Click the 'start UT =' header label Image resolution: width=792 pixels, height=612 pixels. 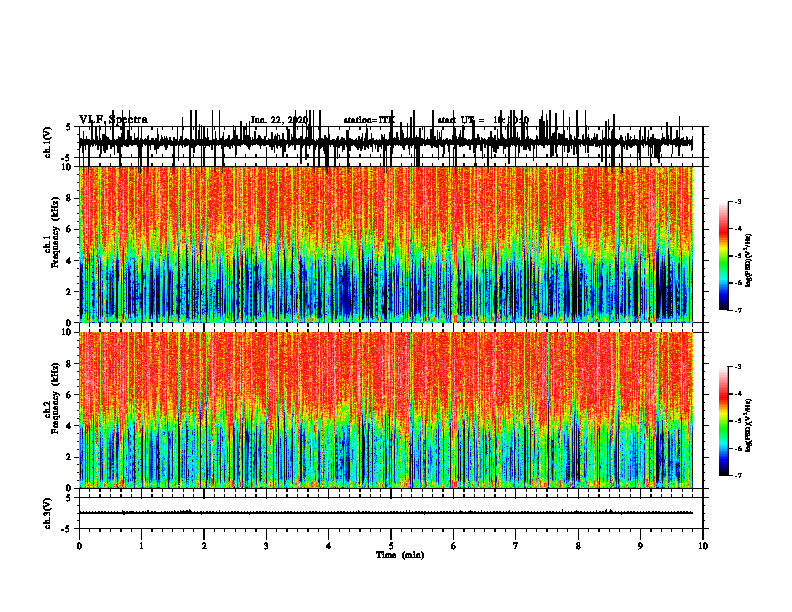(x=461, y=120)
